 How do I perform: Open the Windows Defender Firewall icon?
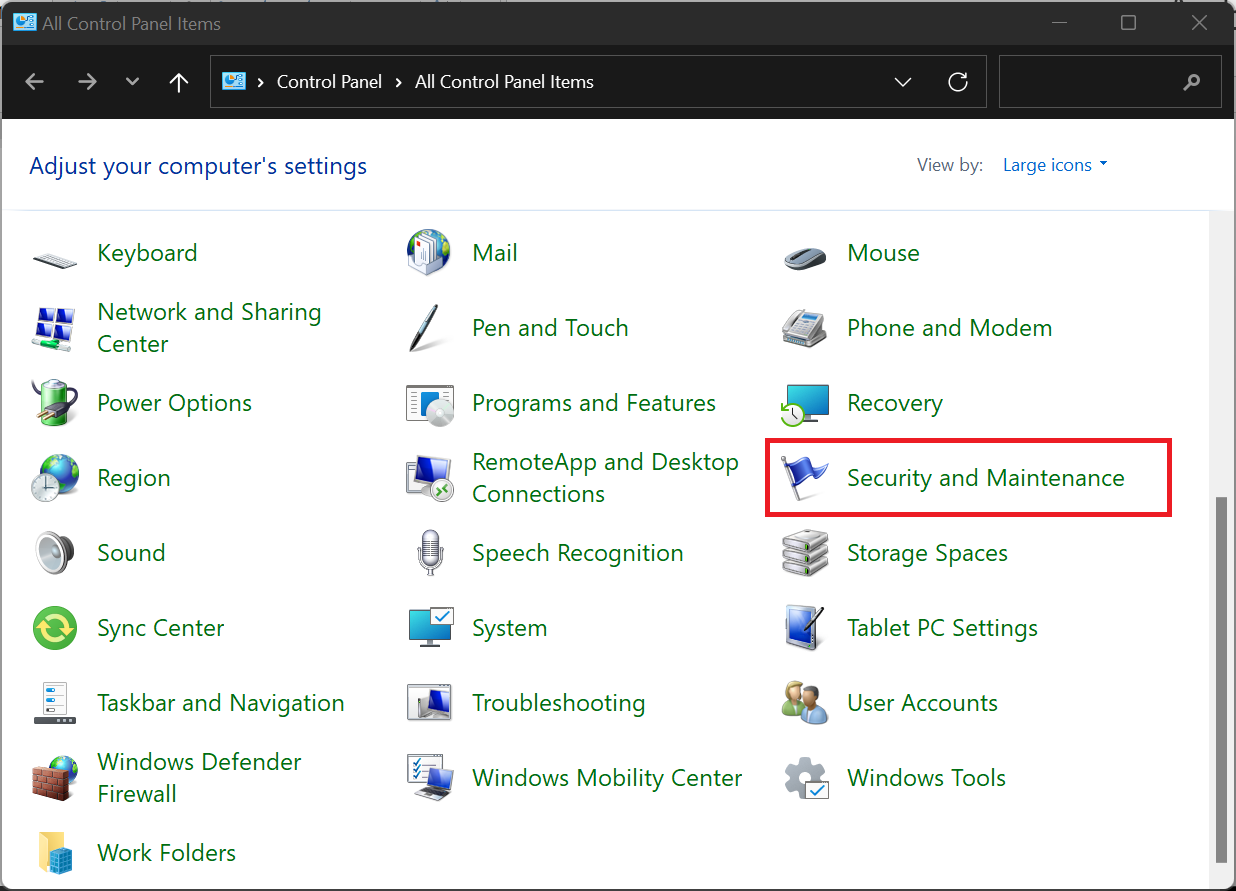coord(54,778)
